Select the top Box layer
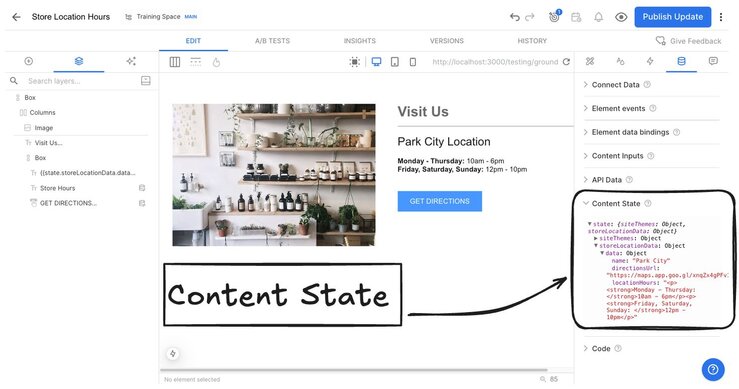Screen dimensions: 739x389 pos(30,98)
